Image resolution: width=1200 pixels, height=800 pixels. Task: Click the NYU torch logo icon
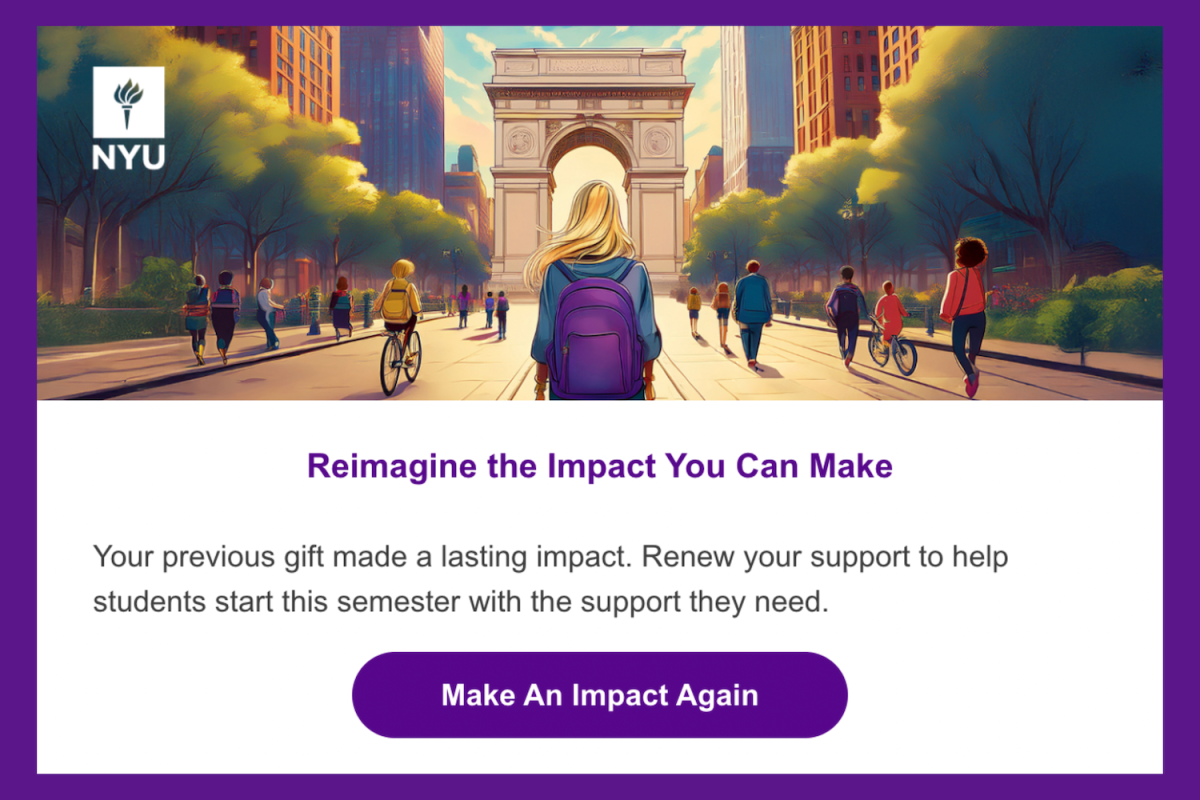[128, 102]
